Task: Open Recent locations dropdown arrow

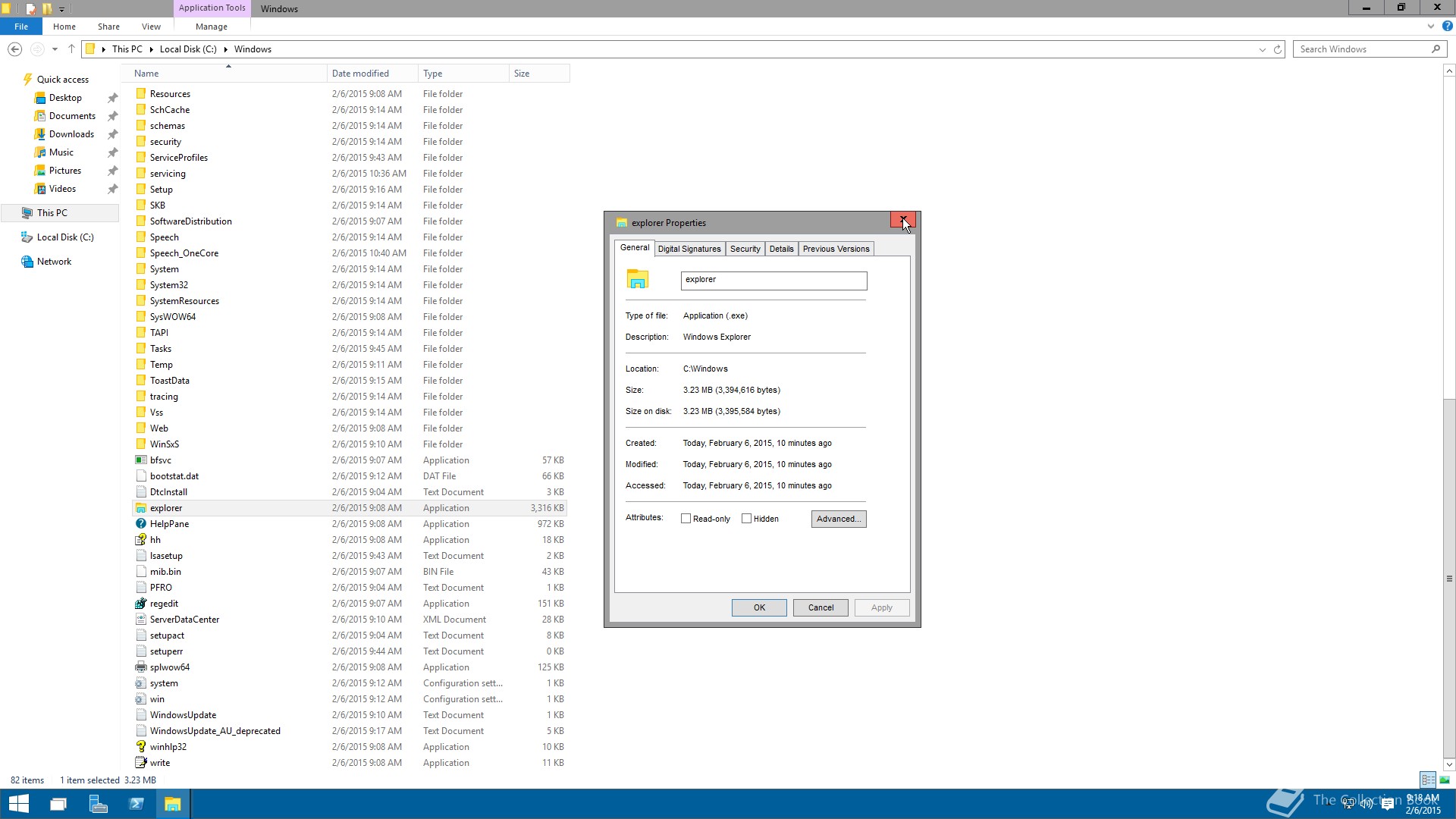Action: coord(55,49)
